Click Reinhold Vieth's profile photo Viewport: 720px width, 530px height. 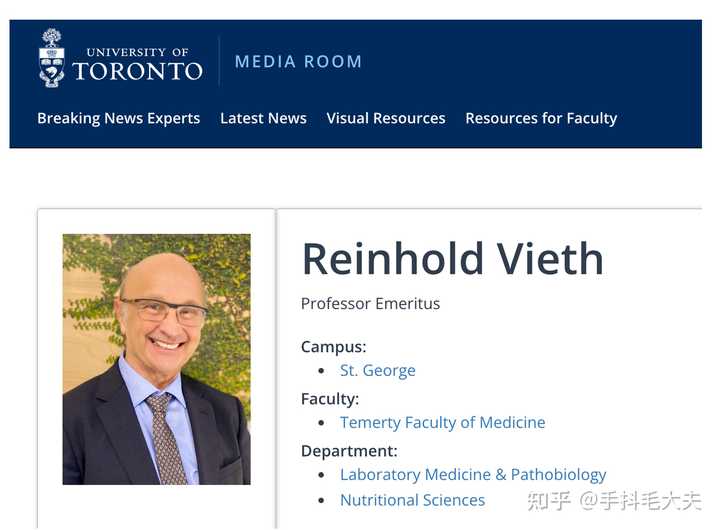click(156, 359)
